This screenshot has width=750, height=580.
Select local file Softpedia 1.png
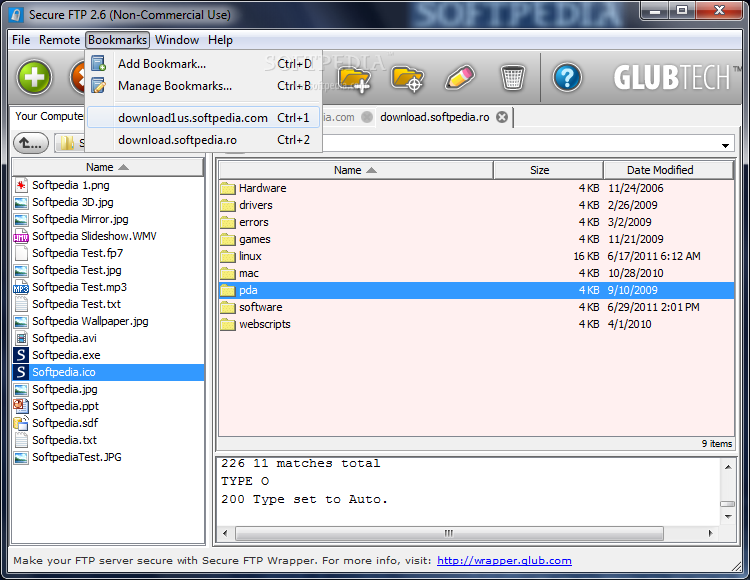pyautogui.click(x=108, y=185)
